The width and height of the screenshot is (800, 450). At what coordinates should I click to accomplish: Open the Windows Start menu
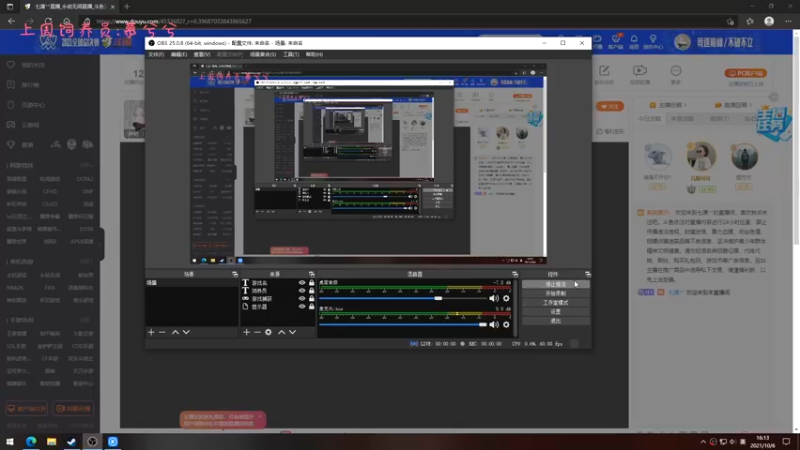(x=10, y=442)
